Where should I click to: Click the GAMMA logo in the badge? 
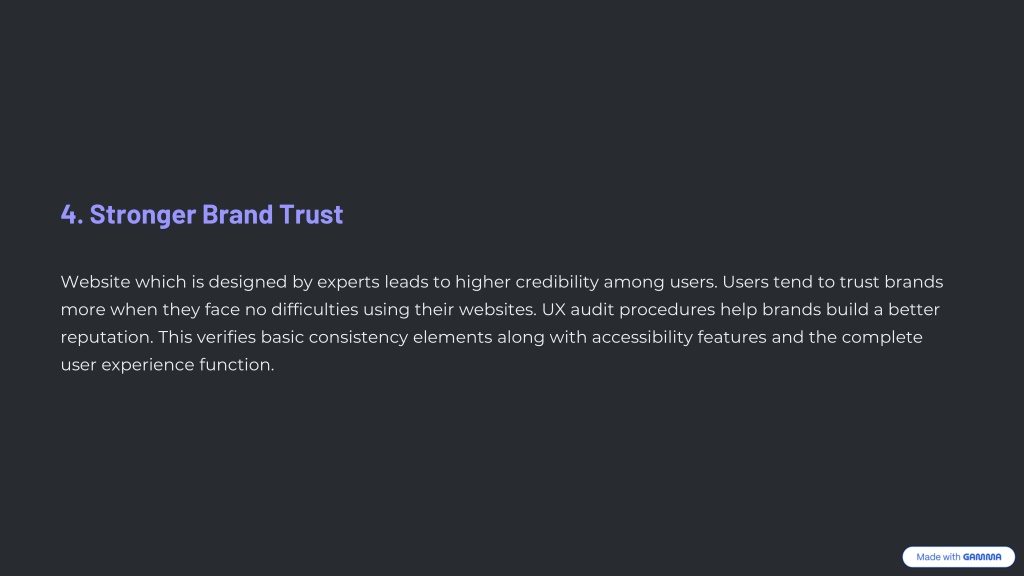pos(982,557)
